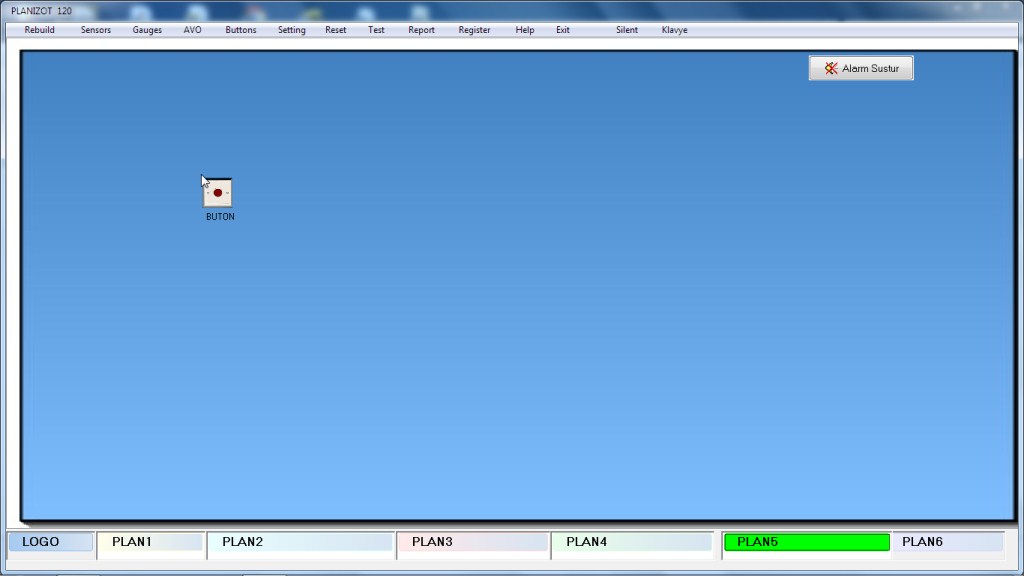Open the Buttons menu

[241, 30]
